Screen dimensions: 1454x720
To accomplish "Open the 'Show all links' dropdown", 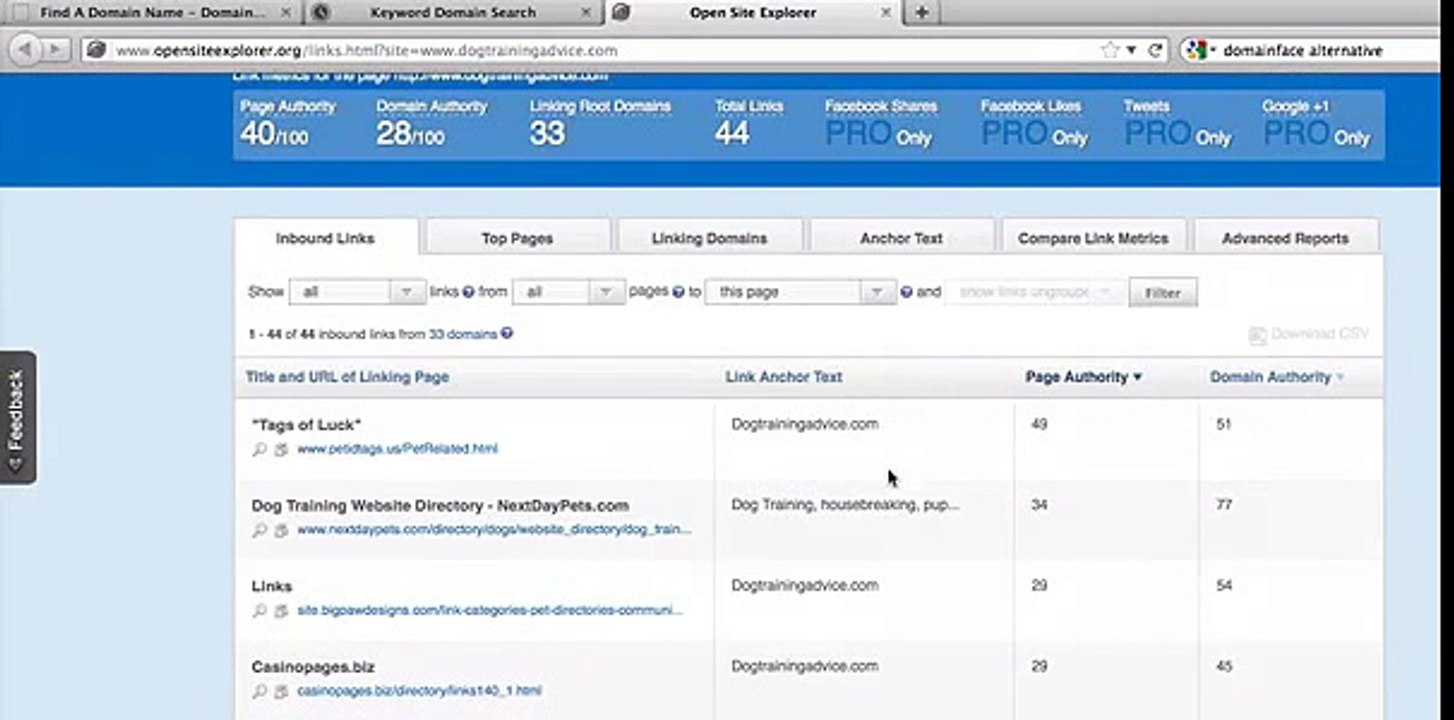I will (358, 292).
